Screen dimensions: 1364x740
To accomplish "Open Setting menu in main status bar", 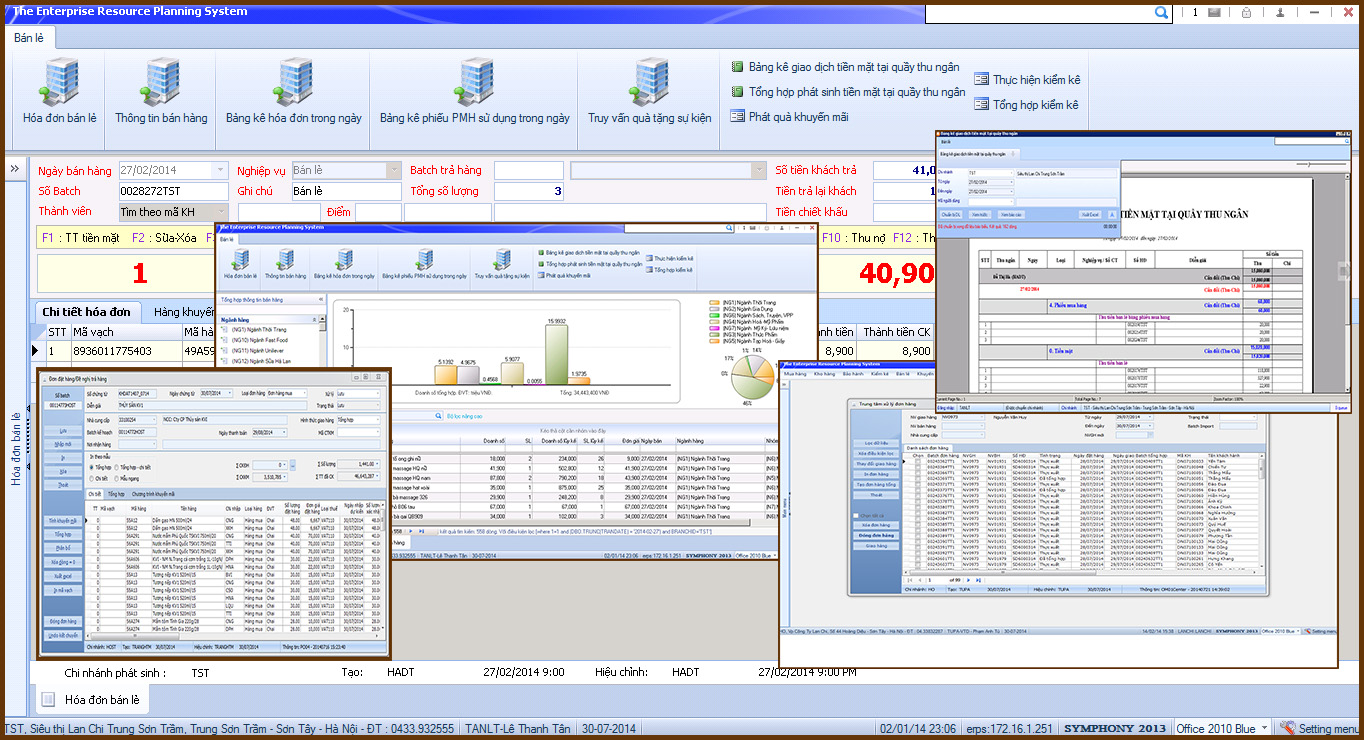I will [x=1320, y=729].
